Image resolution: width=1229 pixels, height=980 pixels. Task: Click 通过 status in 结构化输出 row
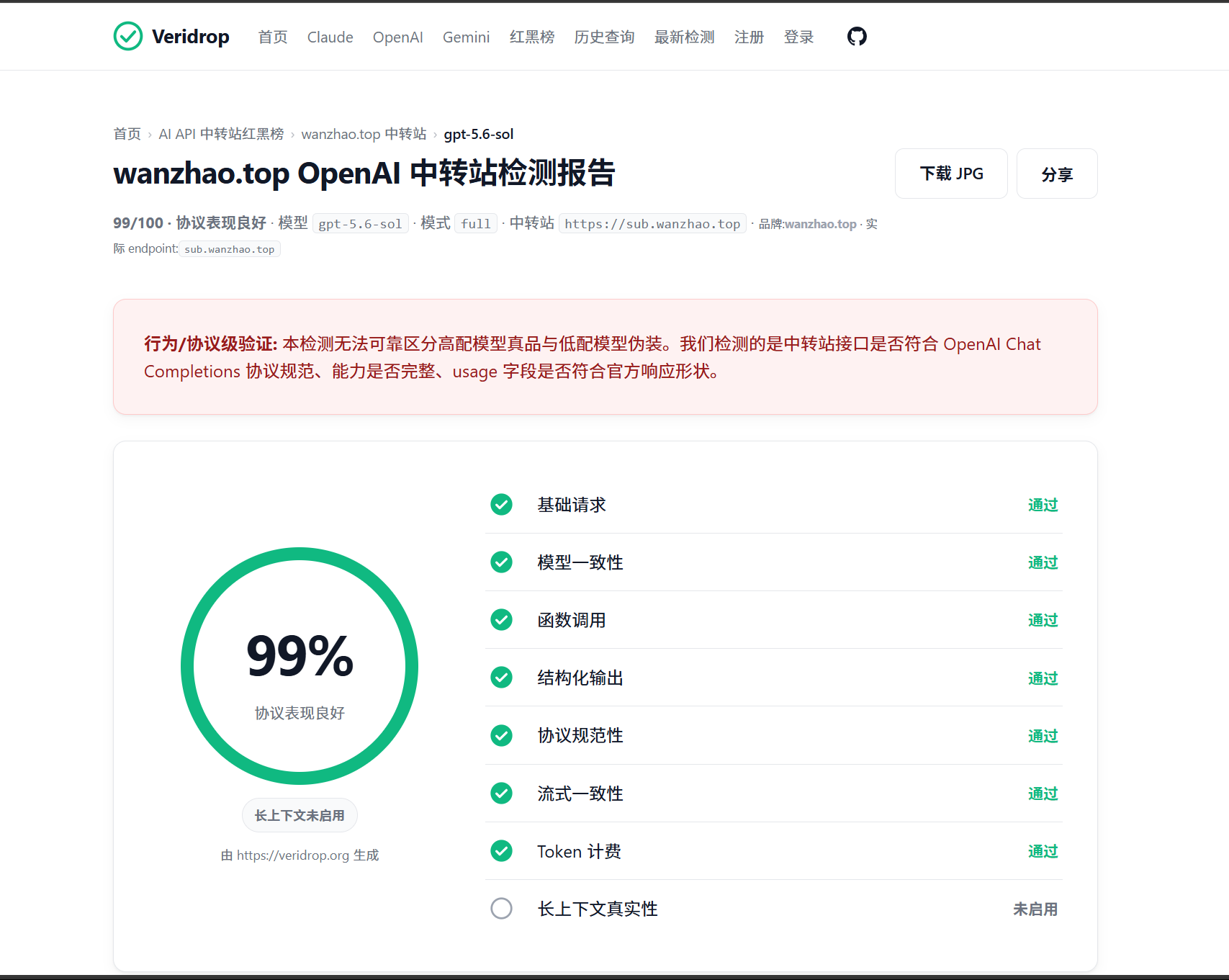coord(1043,678)
